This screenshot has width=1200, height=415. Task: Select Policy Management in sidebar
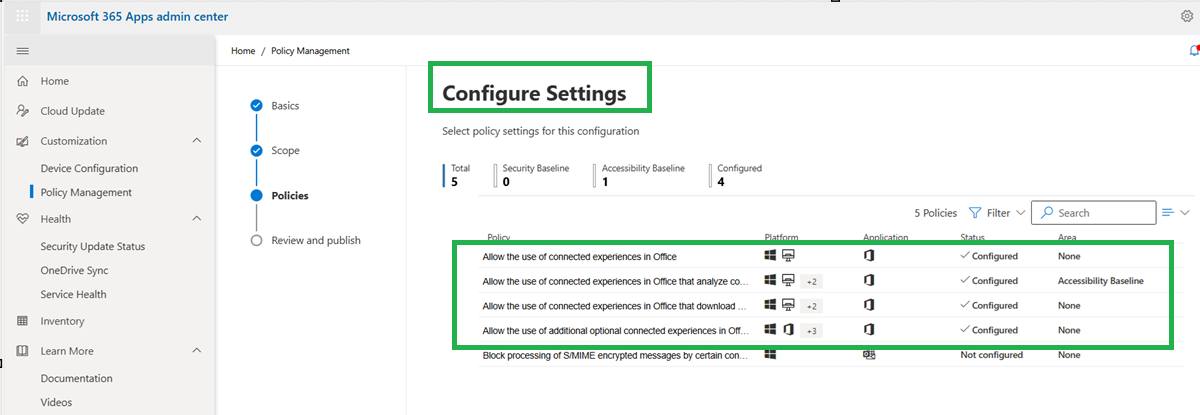pyautogui.click(x=86, y=192)
